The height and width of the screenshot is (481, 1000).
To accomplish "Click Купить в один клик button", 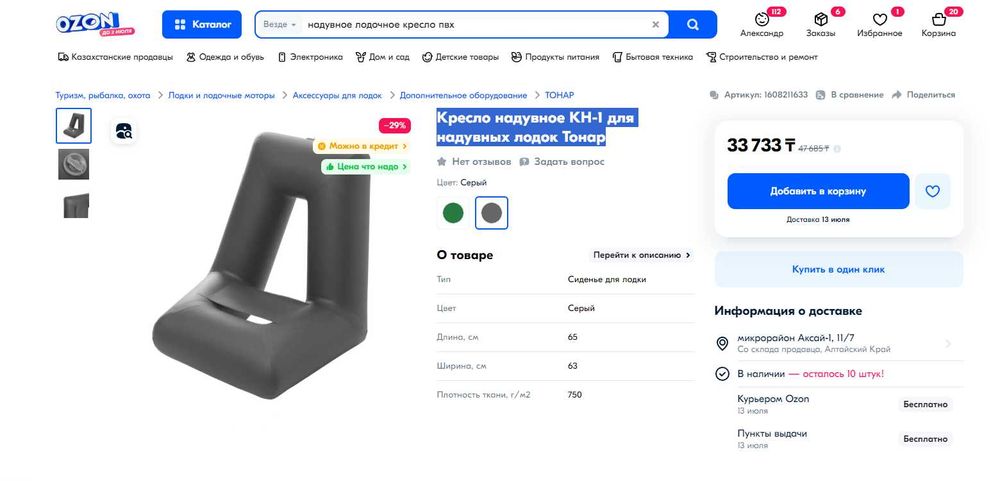I will click(839, 269).
